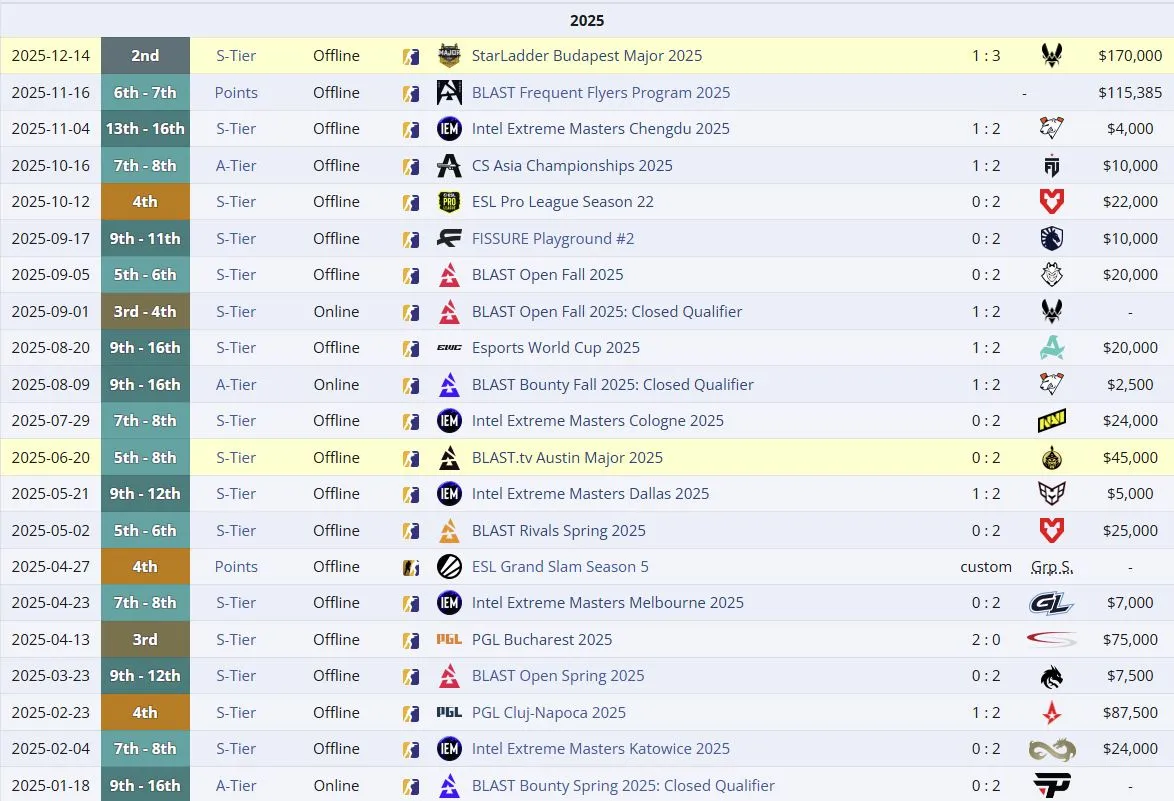
Task: Click the $170,000 prize value
Action: [x=1130, y=55]
